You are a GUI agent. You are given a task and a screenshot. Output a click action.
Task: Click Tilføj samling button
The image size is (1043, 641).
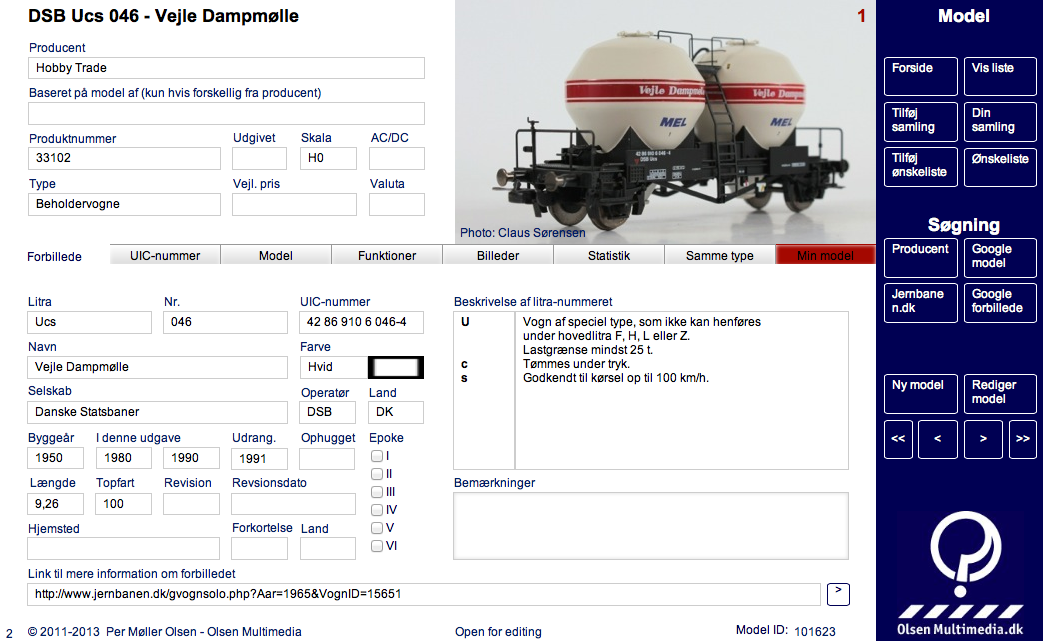(x=921, y=121)
